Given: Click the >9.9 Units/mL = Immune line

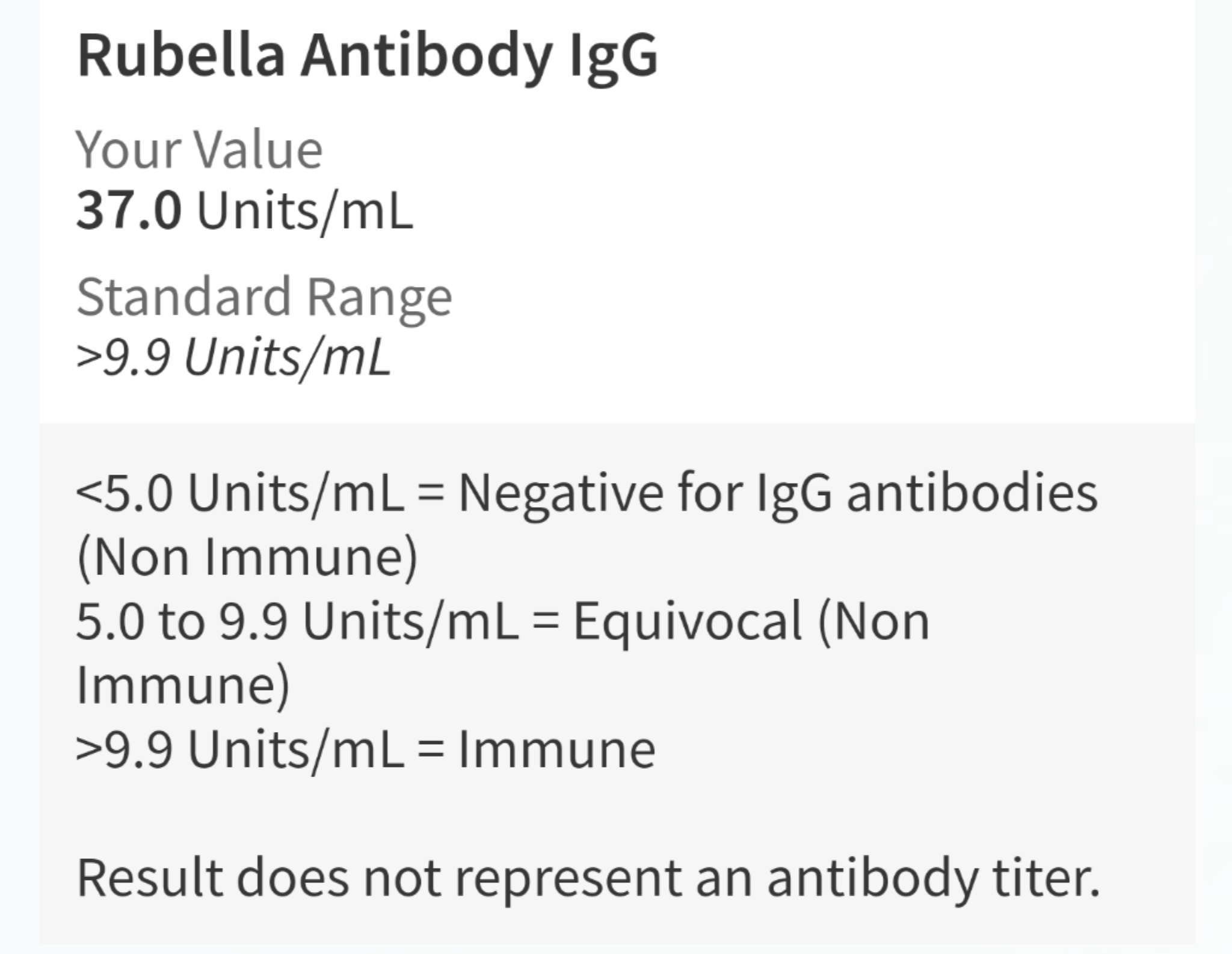Looking at the screenshot, I should [x=366, y=750].
